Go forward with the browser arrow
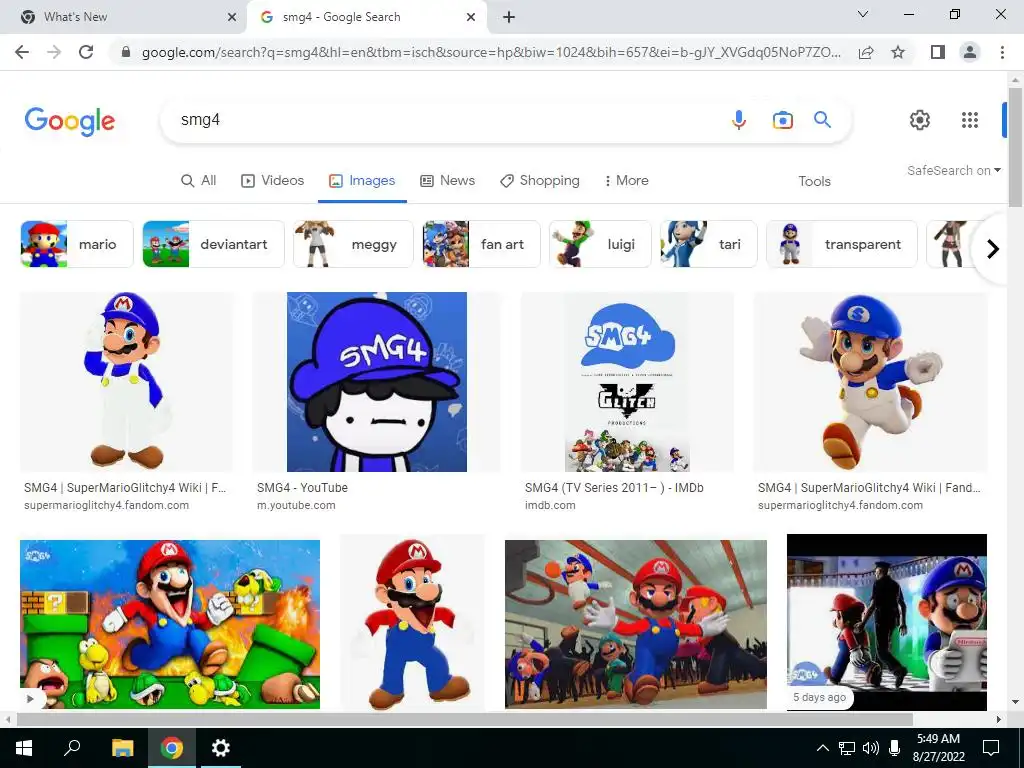 point(54,52)
